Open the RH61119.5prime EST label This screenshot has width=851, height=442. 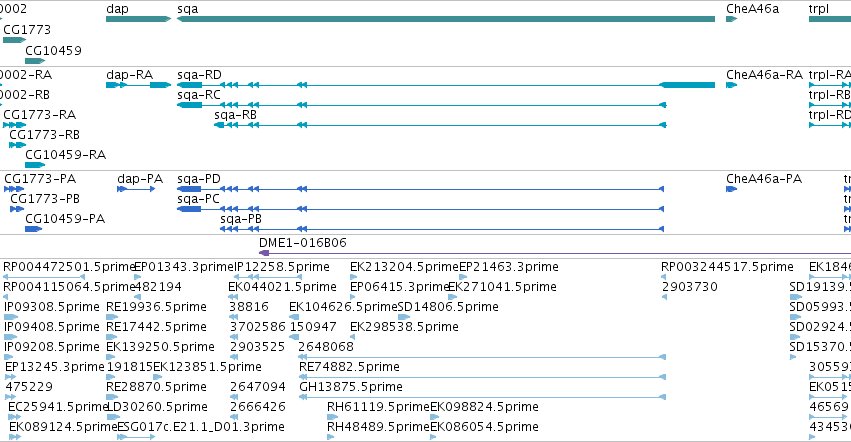click(378, 407)
